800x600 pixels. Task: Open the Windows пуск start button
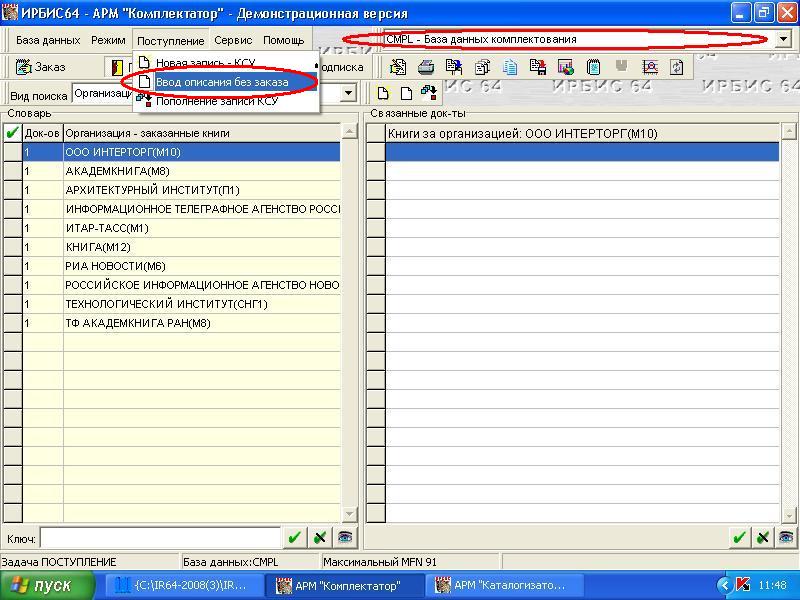click(47, 585)
